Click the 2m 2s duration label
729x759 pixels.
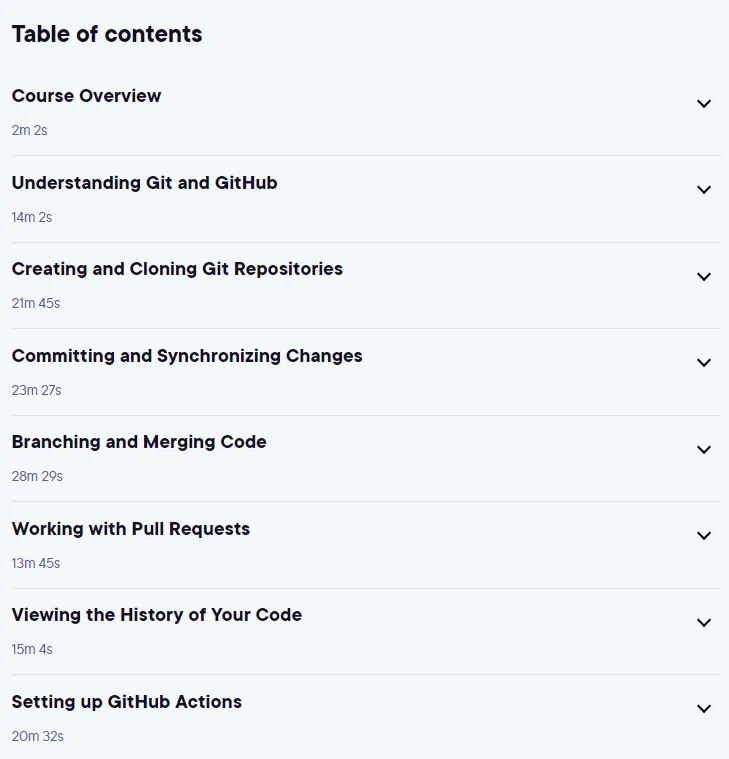(x=30, y=131)
